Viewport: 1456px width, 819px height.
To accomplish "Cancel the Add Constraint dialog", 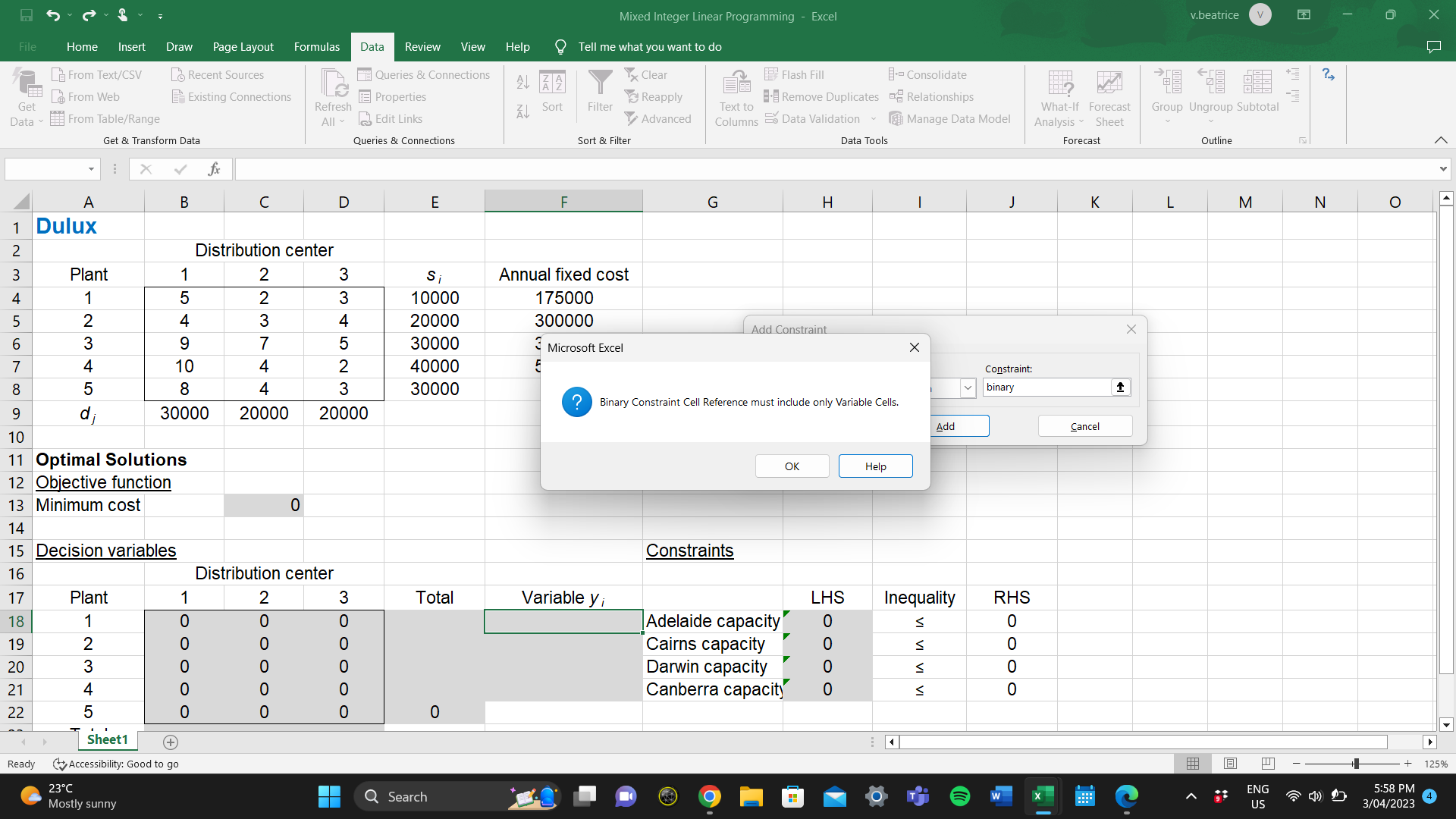I will [x=1084, y=425].
